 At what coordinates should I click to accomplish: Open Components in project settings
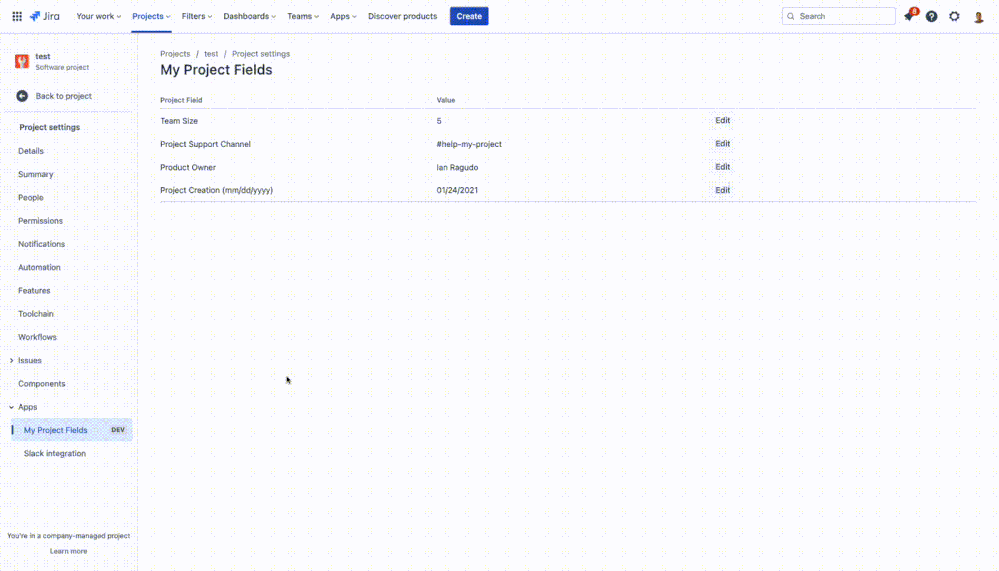pyautogui.click(x=41, y=384)
